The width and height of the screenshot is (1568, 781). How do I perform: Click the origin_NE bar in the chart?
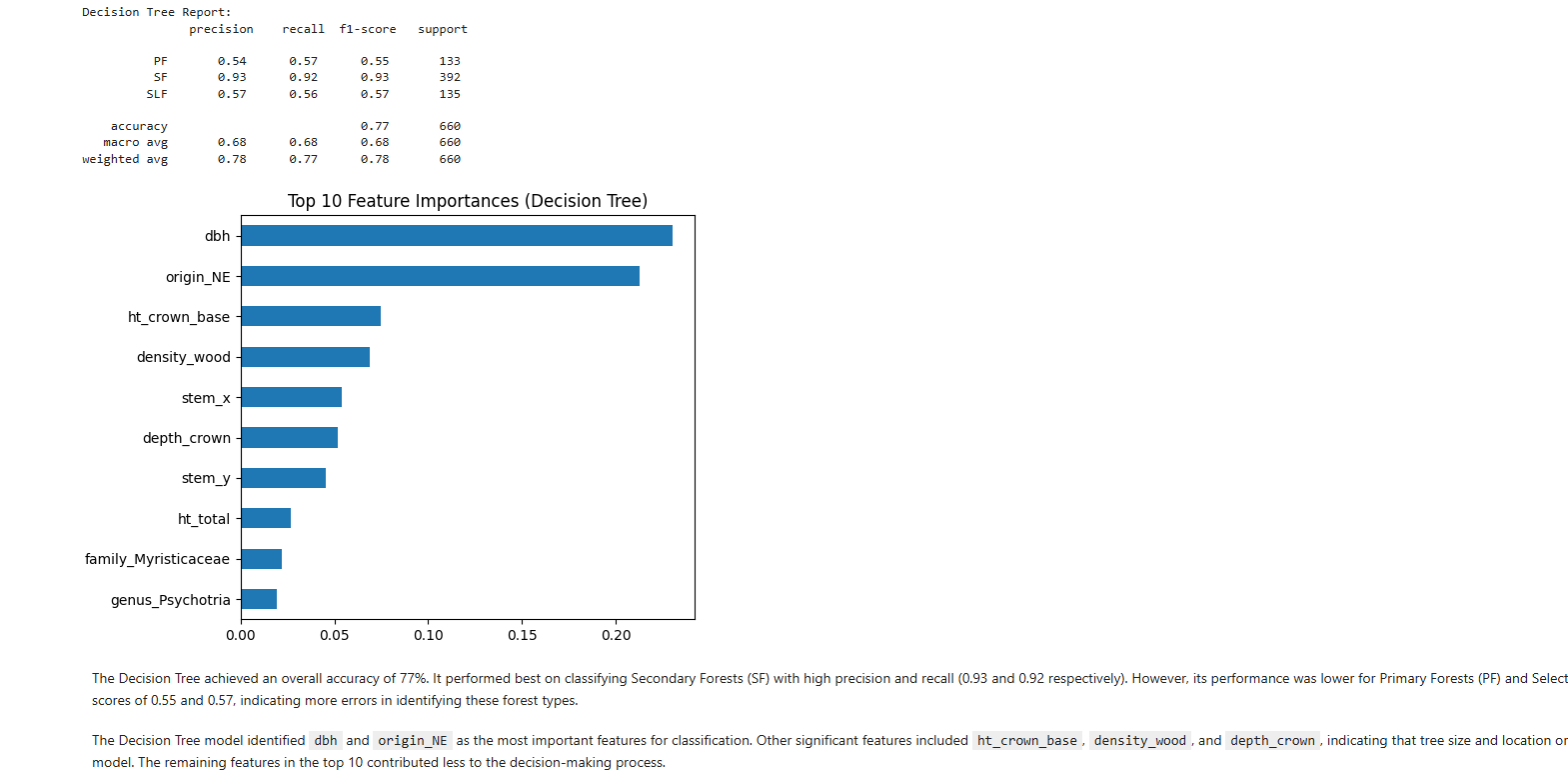tap(440, 276)
